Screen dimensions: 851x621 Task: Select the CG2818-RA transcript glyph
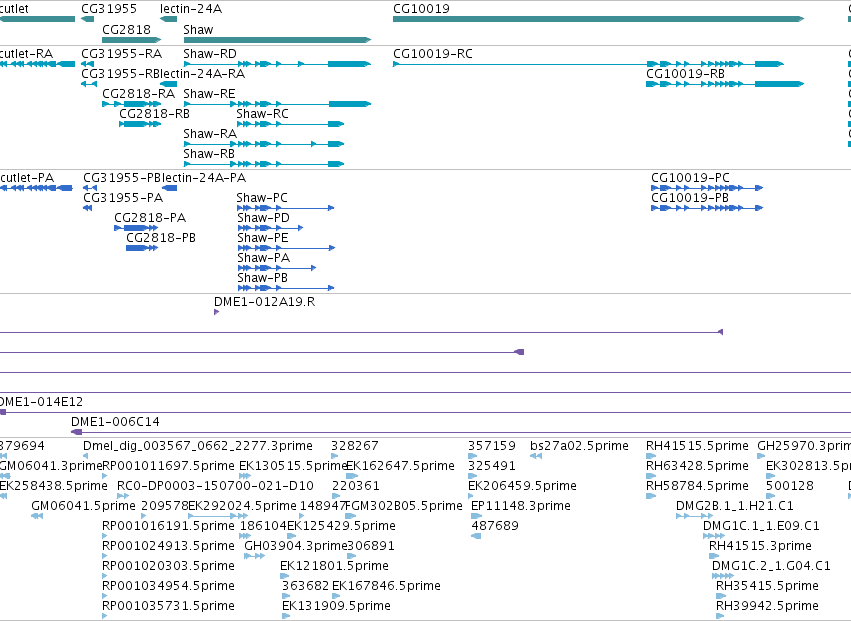132,104
